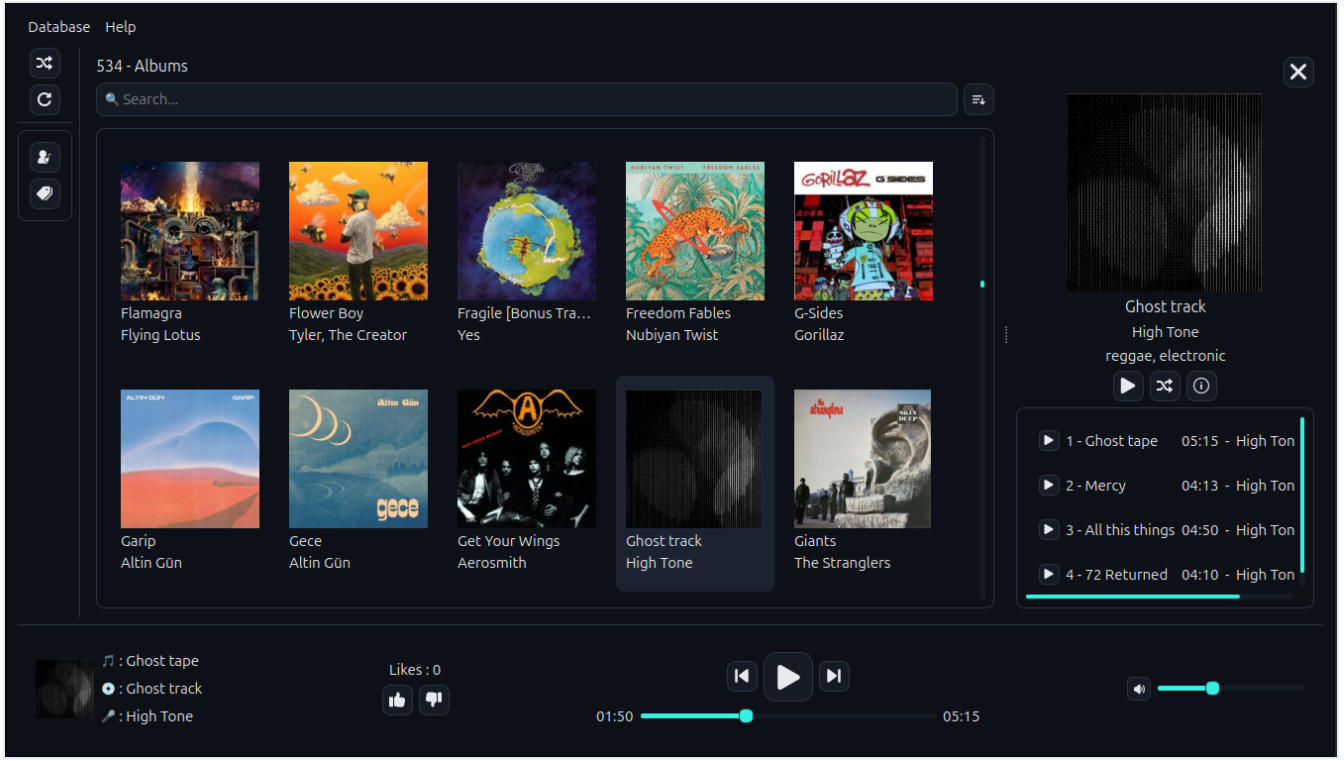The image size is (1344, 761).
Task: Close the album details panel
Action: coord(1298,72)
